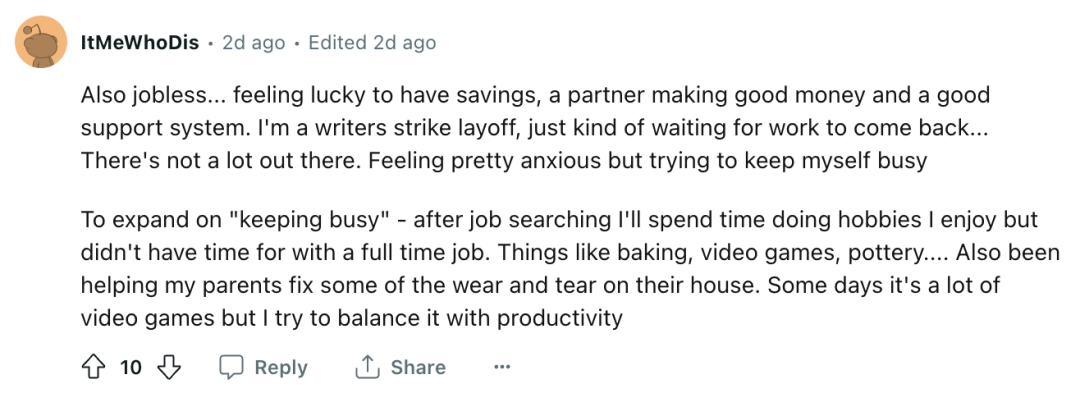Click the quoted phrase "keeping busy"
The image size is (1080, 402).
(314, 220)
